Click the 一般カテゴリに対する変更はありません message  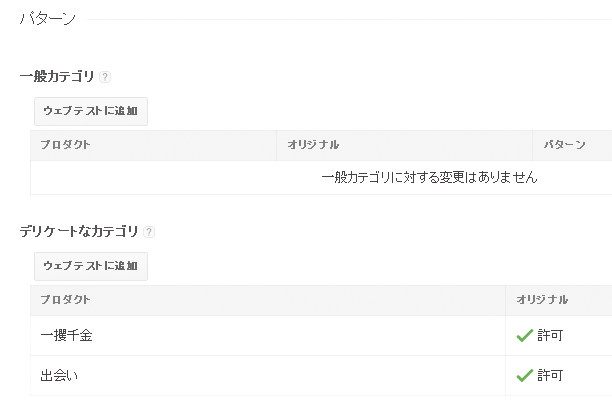pyautogui.click(x=429, y=178)
